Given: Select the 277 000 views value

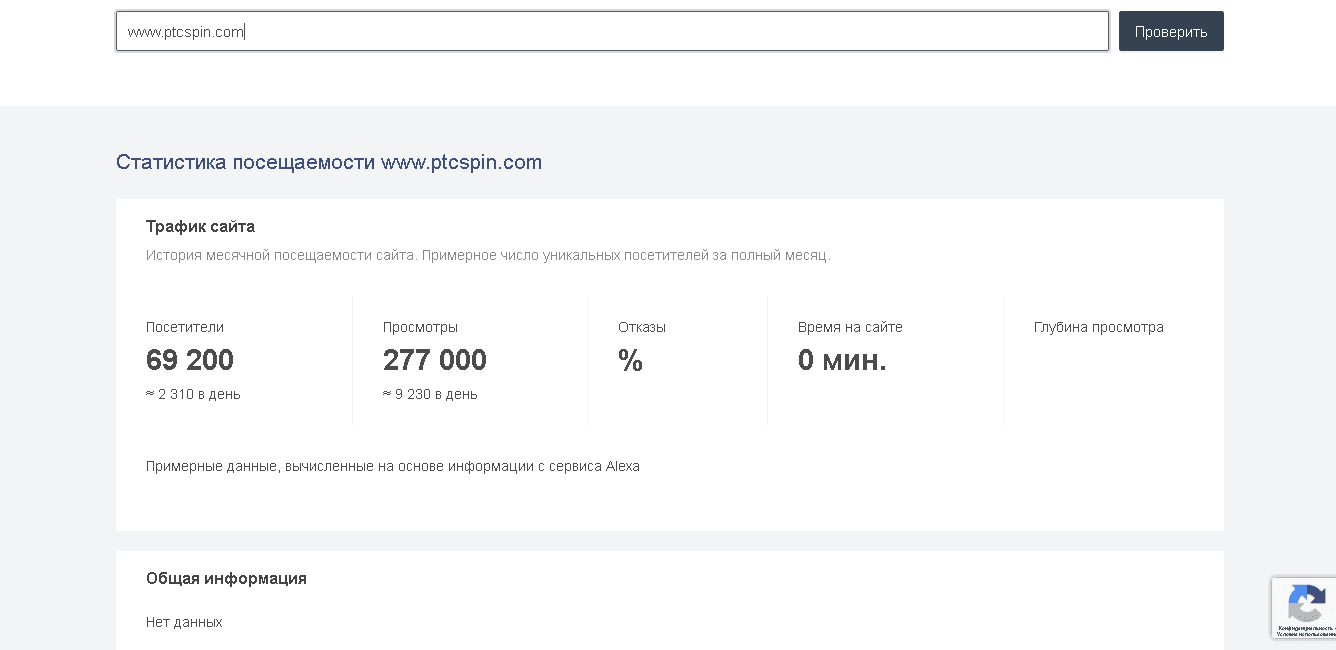Looking at the screenshot, I should click(434, 360).
